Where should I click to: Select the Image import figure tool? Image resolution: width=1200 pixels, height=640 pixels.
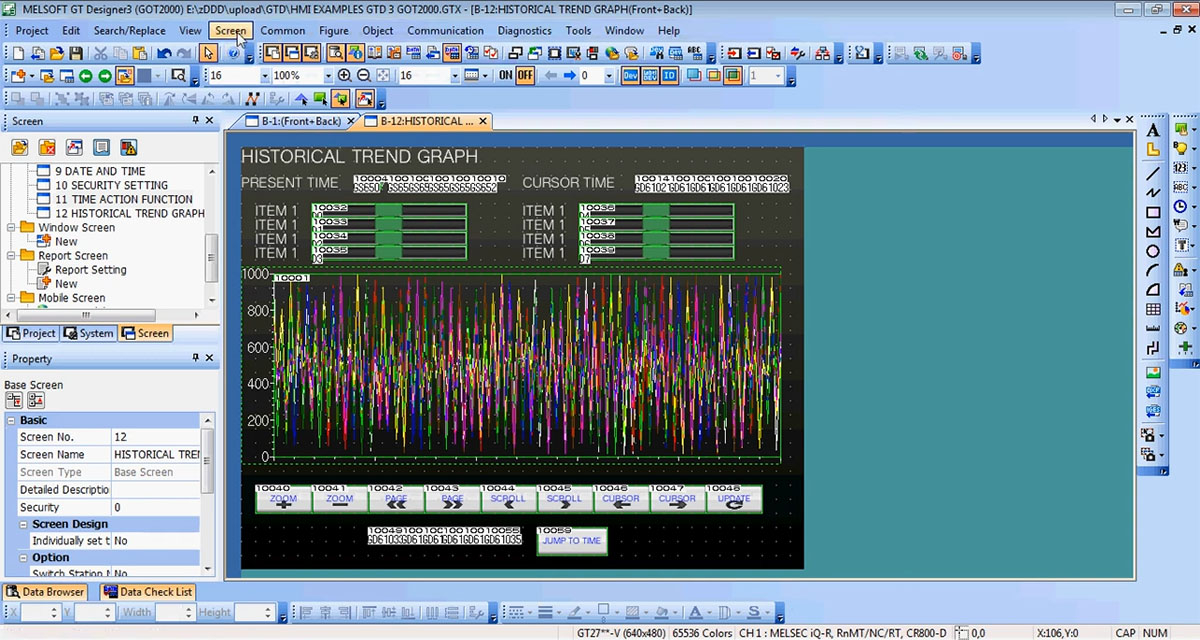coord(1153,373)
